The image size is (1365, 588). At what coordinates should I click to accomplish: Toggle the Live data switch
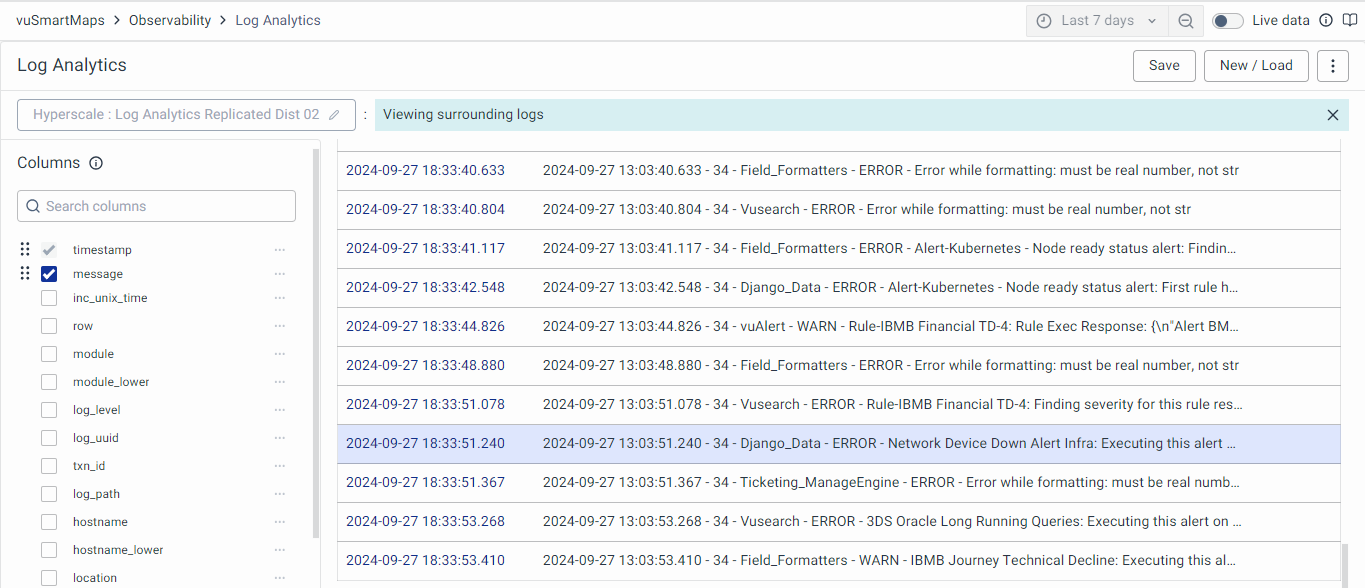[1227, 21]
